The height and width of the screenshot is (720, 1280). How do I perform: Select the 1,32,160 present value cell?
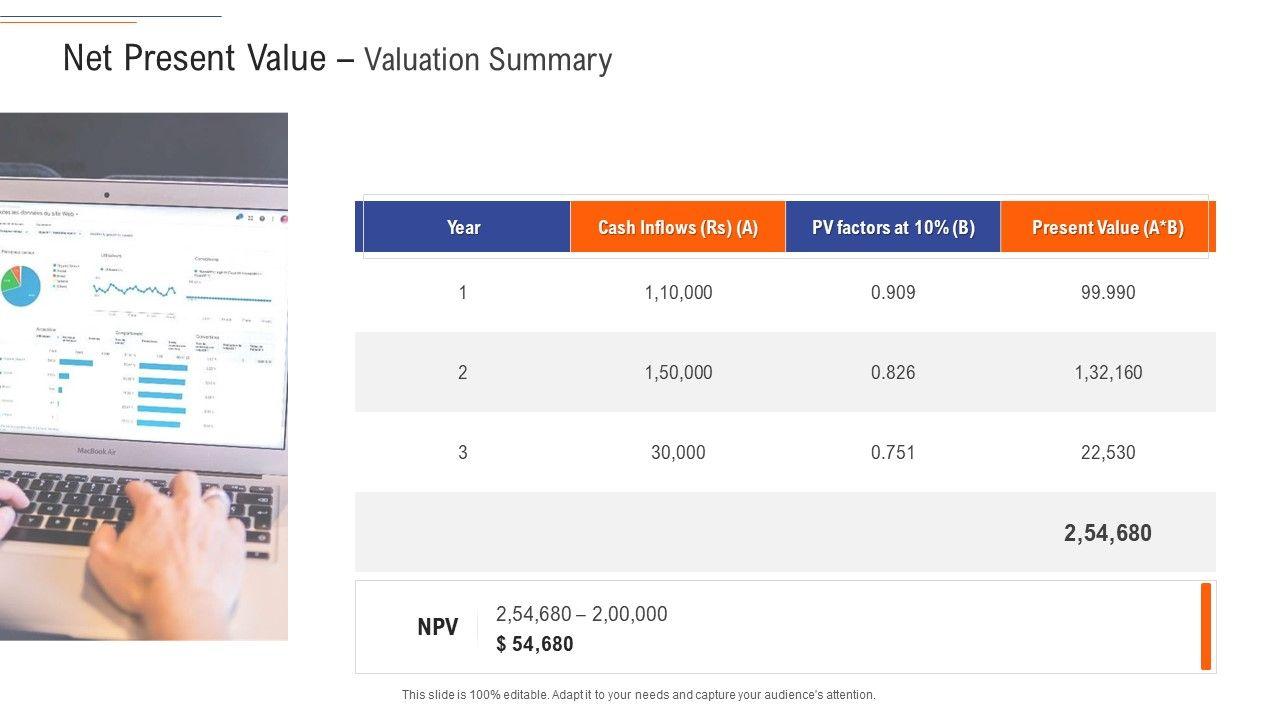point(1108,372)
